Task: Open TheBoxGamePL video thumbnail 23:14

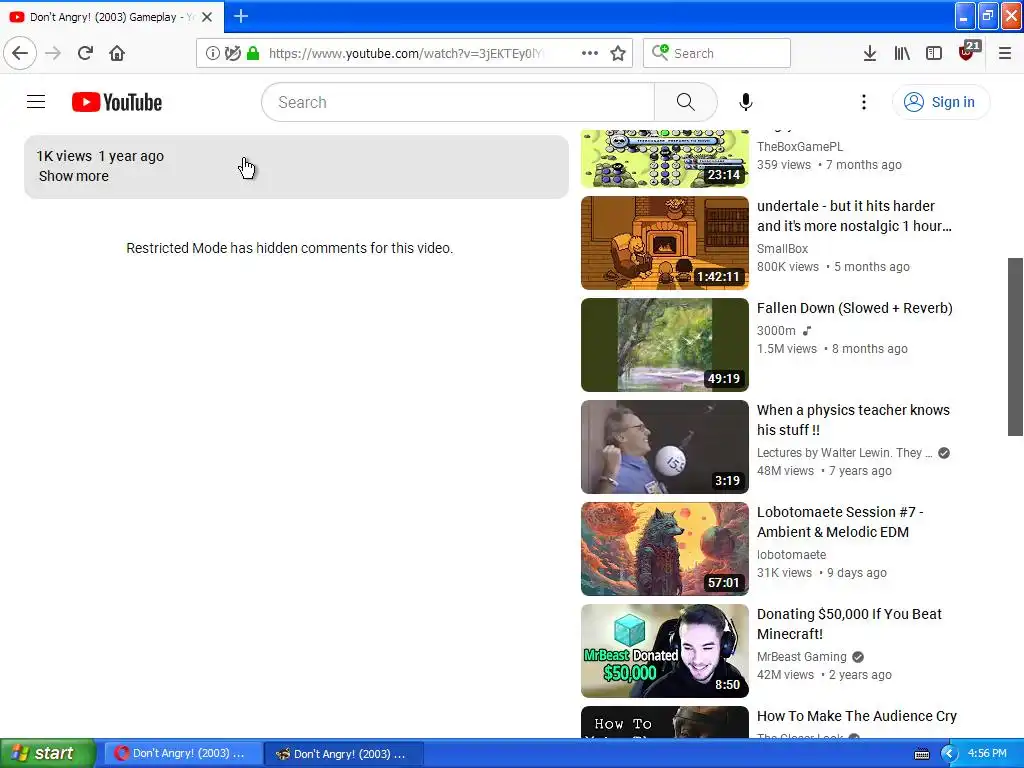Action: [x=665, y=158]
